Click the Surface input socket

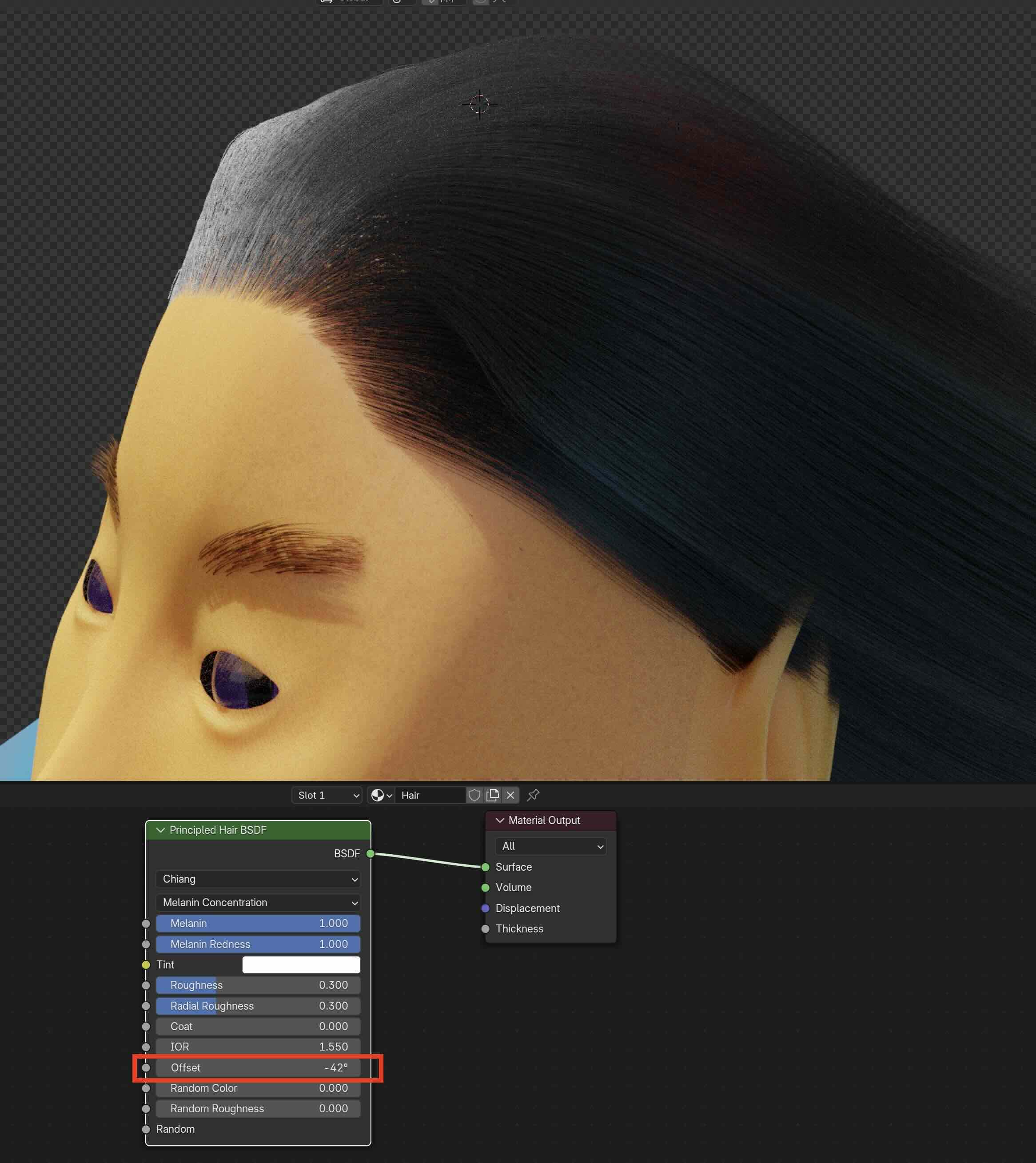tap(485, 867)
